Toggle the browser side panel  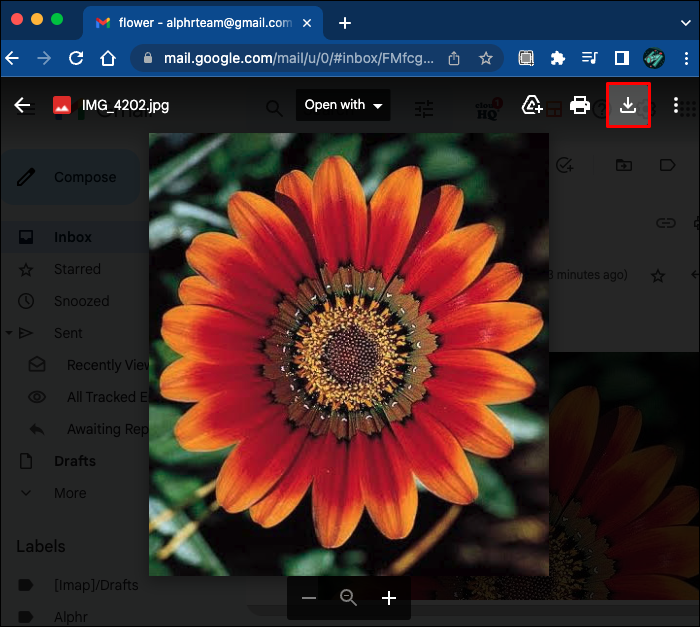(x=621, y=58)
